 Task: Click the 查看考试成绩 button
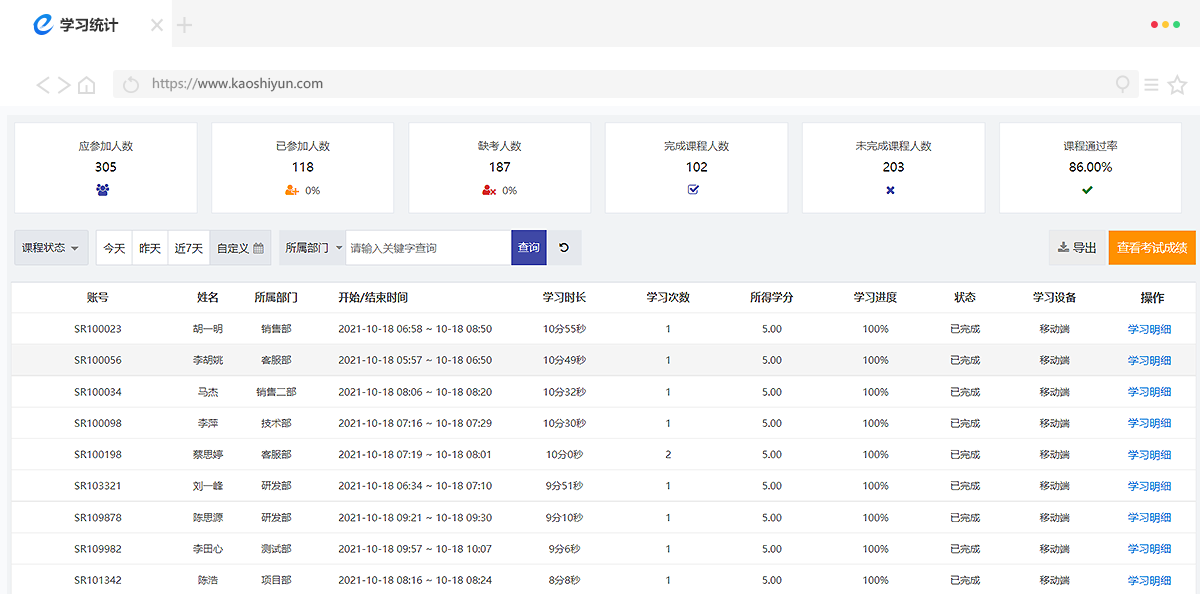(x=1152, y=248)
